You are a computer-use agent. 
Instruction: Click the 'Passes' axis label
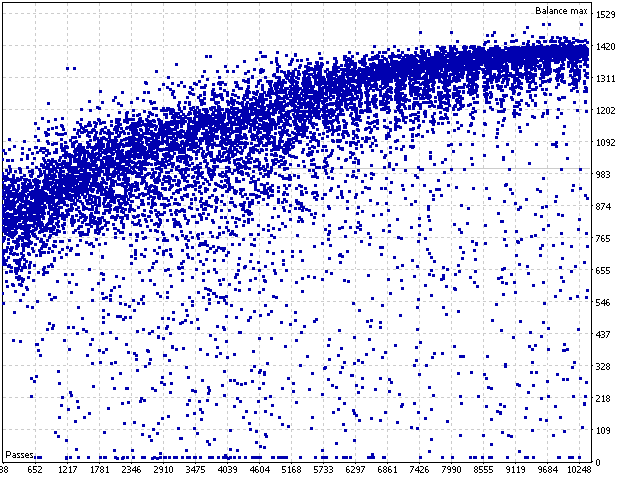point(19,455)
